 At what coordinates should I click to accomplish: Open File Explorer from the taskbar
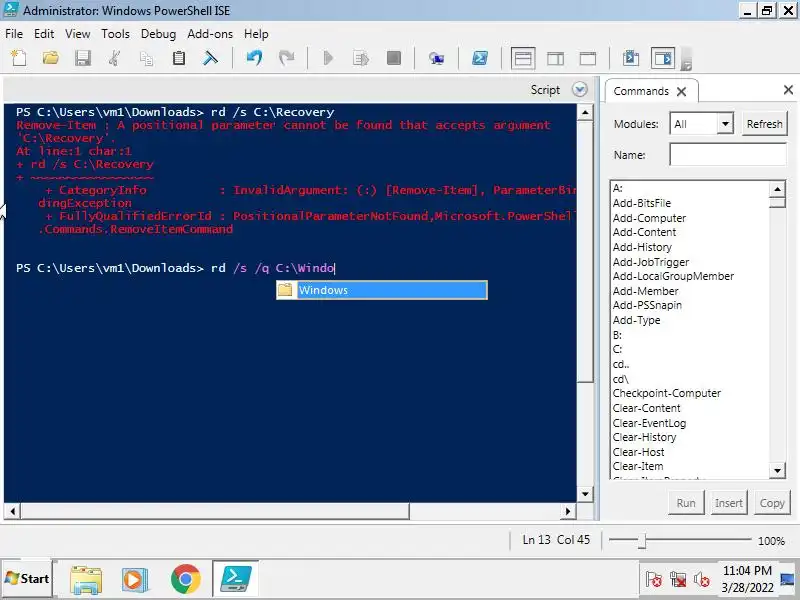(x=86, y=579)
